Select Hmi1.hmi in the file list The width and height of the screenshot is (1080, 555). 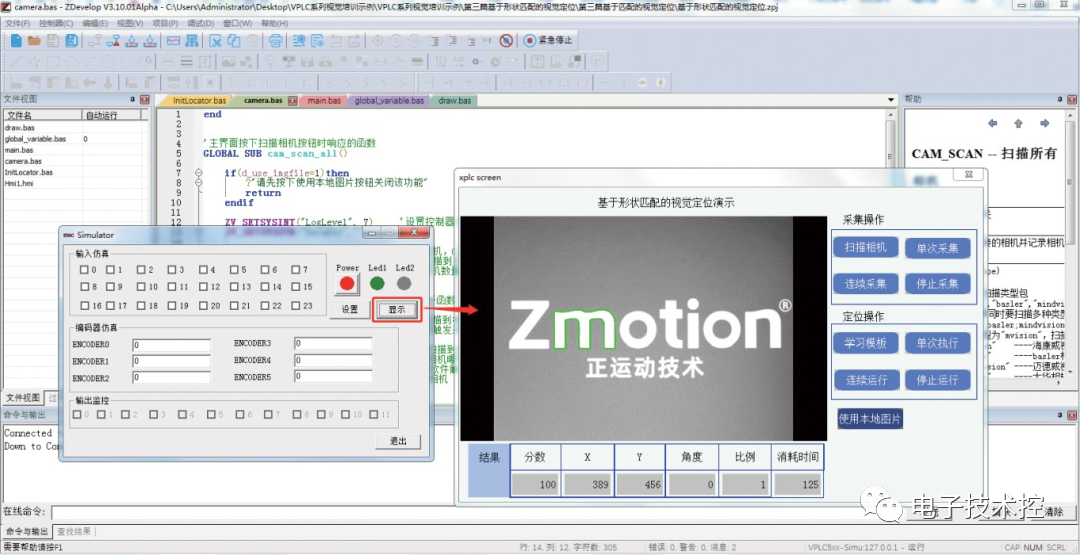pyautogui.click(x=19, y=183)
